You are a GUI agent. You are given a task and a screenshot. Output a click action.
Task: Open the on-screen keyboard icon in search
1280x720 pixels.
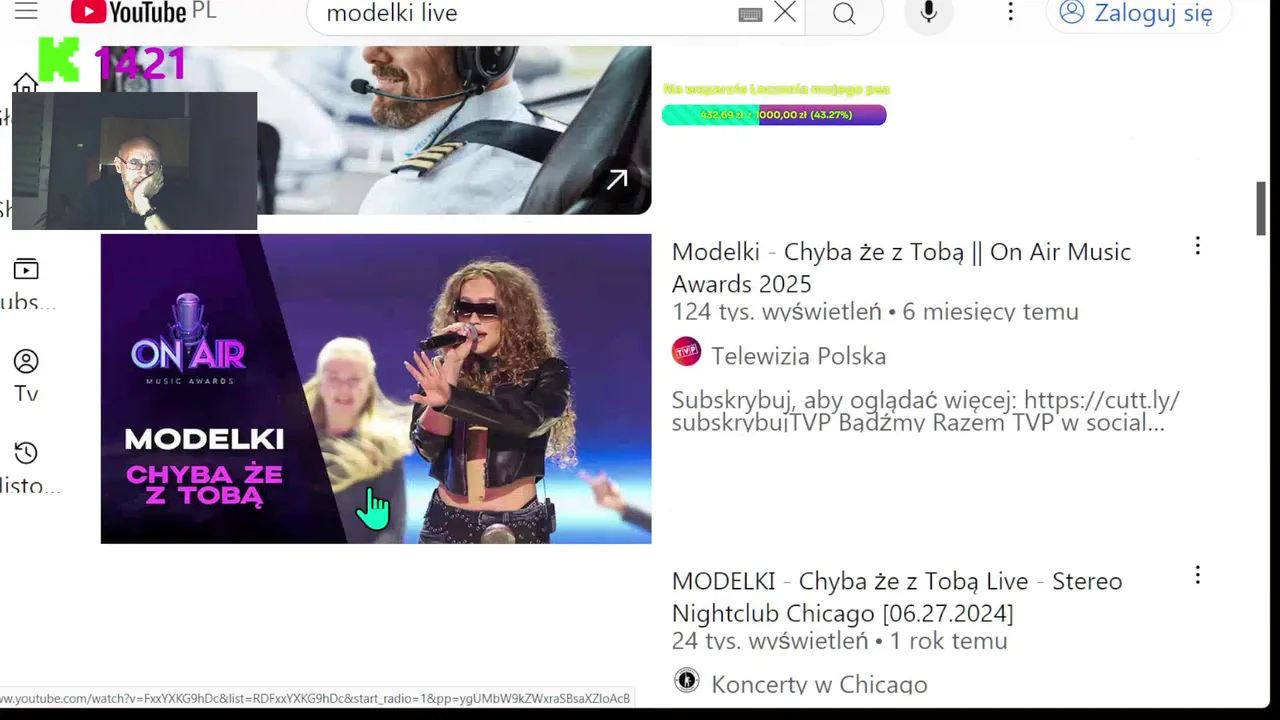click(x=750, y=14)
